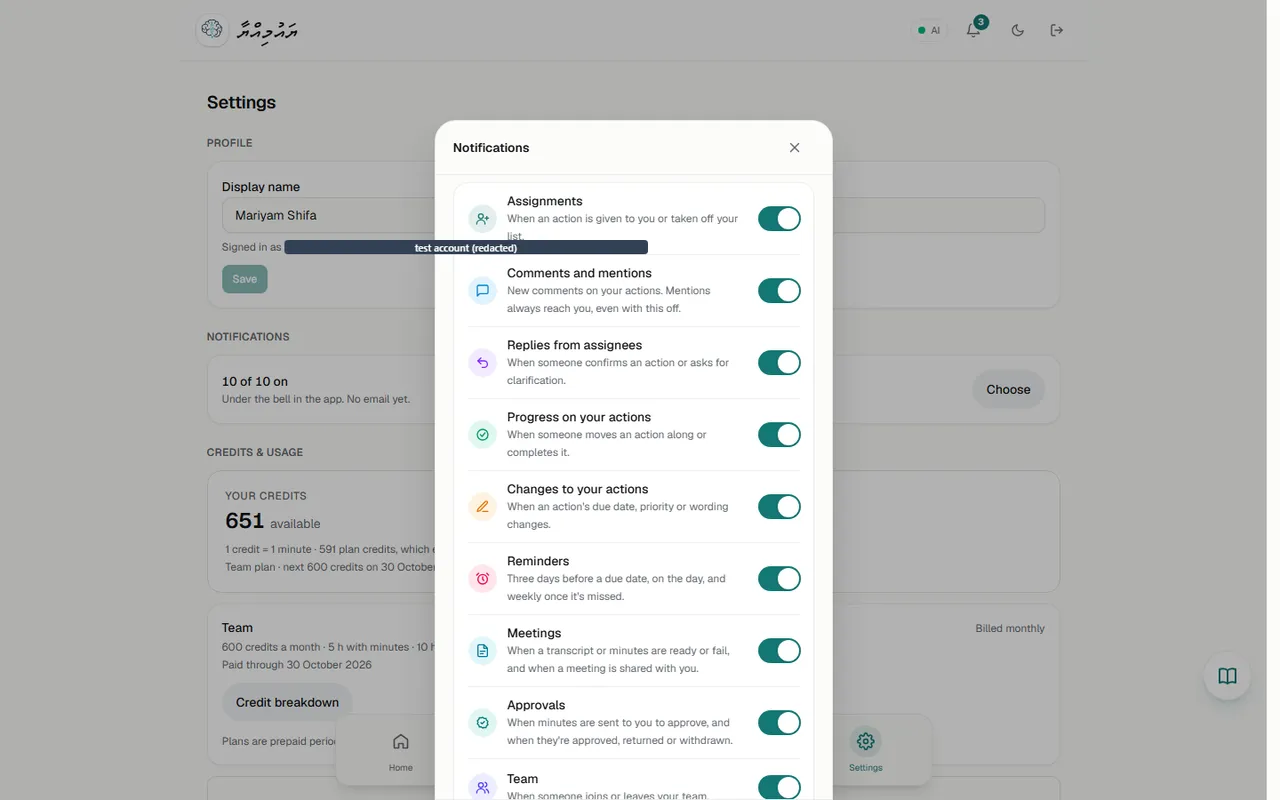Viewport: 1280px width, 800px height.
Task: Close the Notifications dialog
Action: click(x=794, y=148)
